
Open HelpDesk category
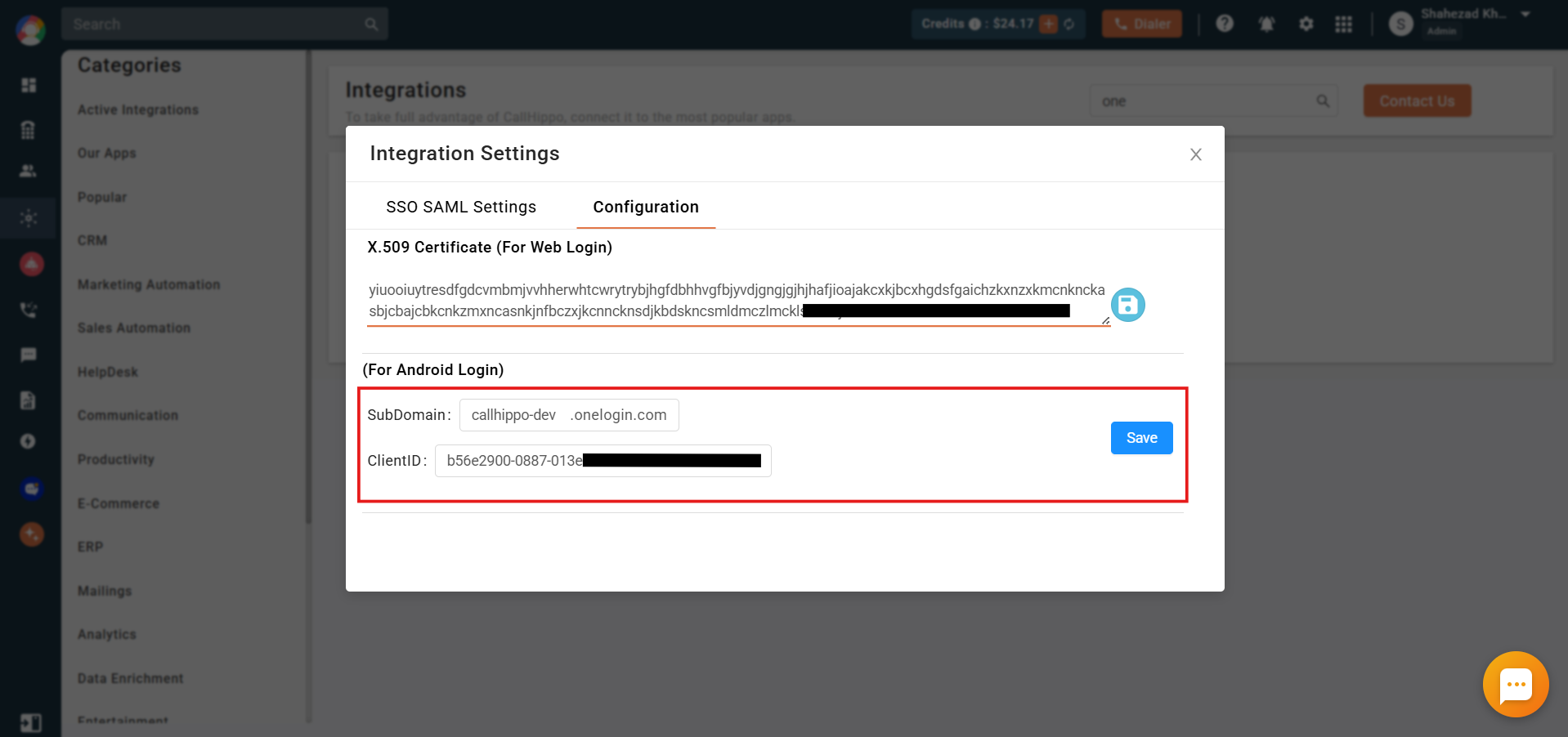108,372
